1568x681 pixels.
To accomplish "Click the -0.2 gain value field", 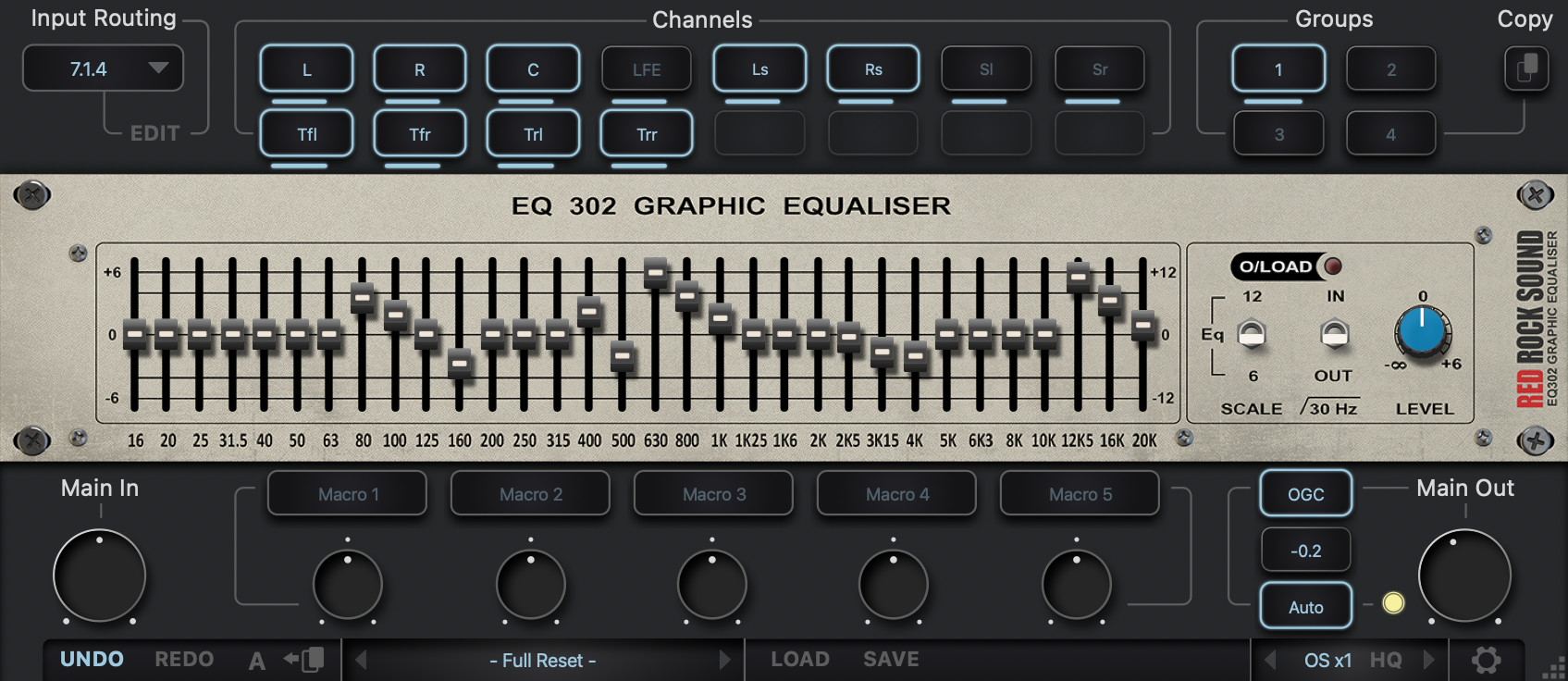I will 1305,551.
